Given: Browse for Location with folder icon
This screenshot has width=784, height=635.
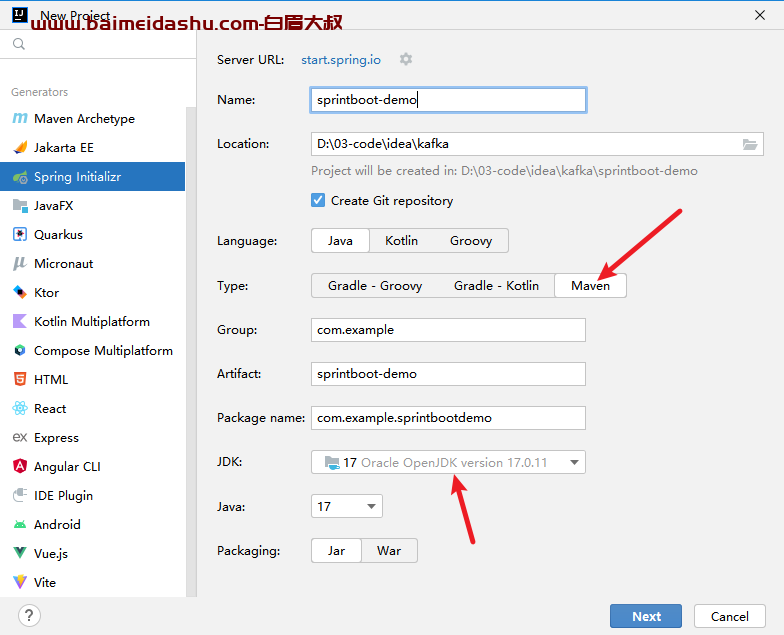Looking at the screenshot, I should [750, 144].
